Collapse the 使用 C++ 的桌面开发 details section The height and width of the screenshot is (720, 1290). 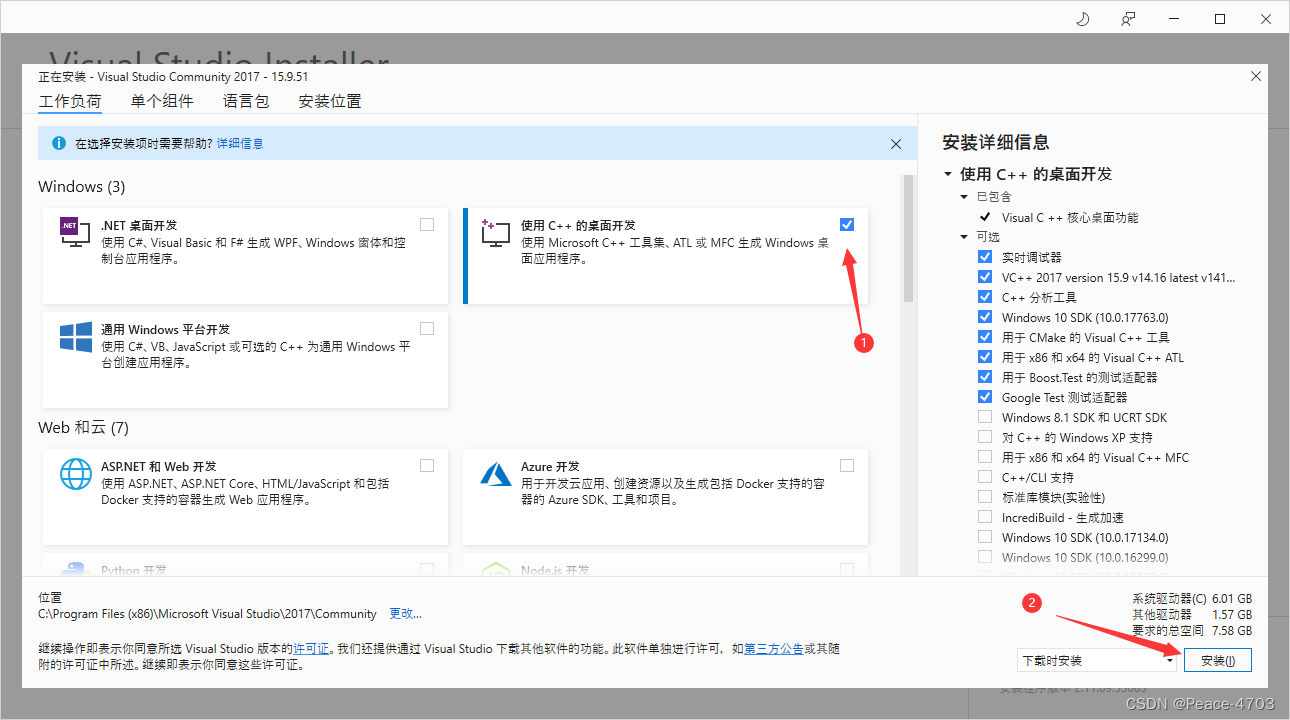click(948, 174)
